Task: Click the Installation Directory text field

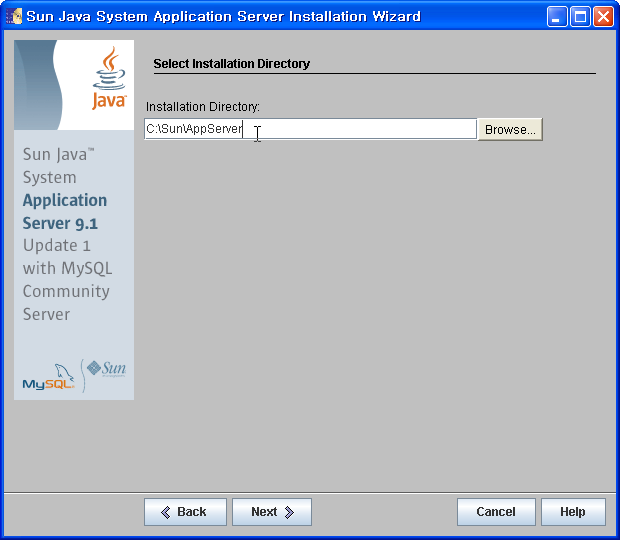Action: [x=310, y=129]
